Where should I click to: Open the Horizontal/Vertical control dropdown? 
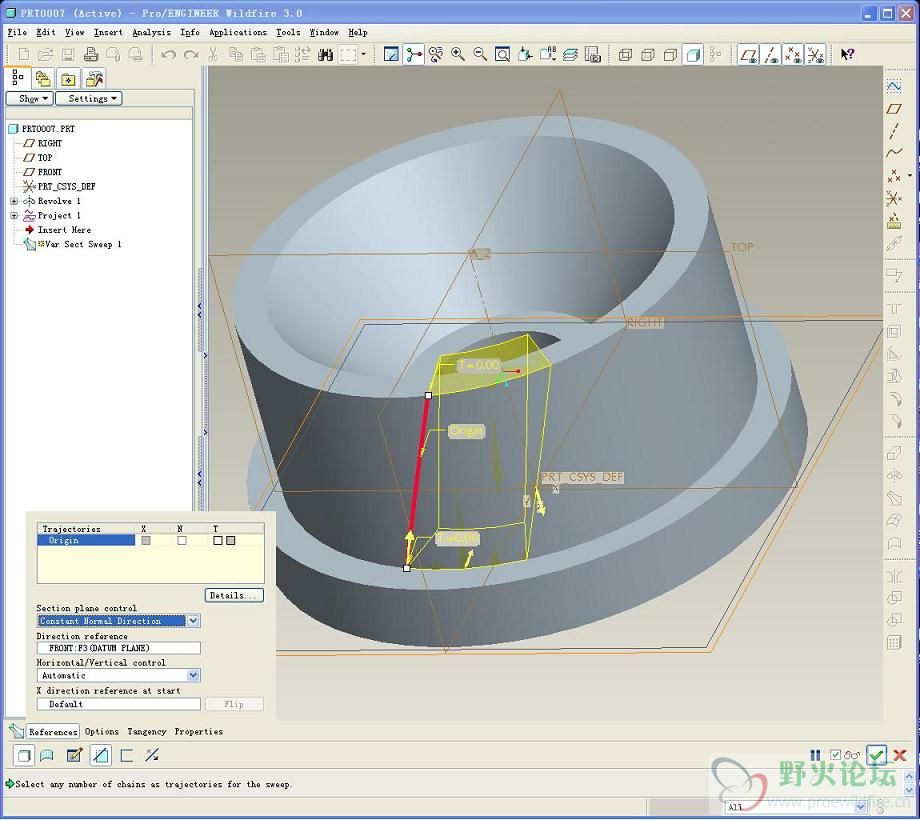[193, 675]
